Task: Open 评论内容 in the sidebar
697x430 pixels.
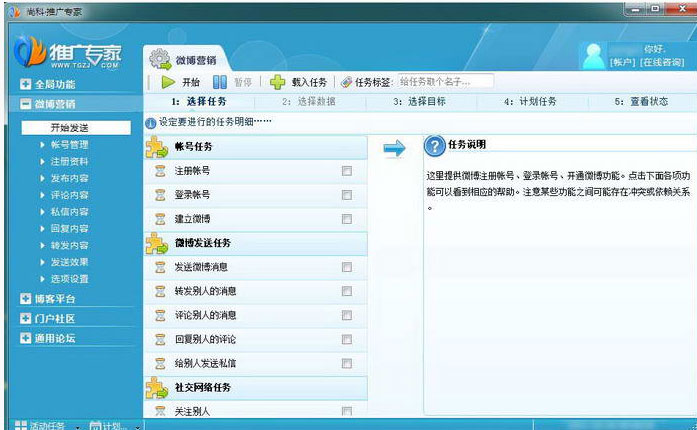Action: (x=69, y=195)
